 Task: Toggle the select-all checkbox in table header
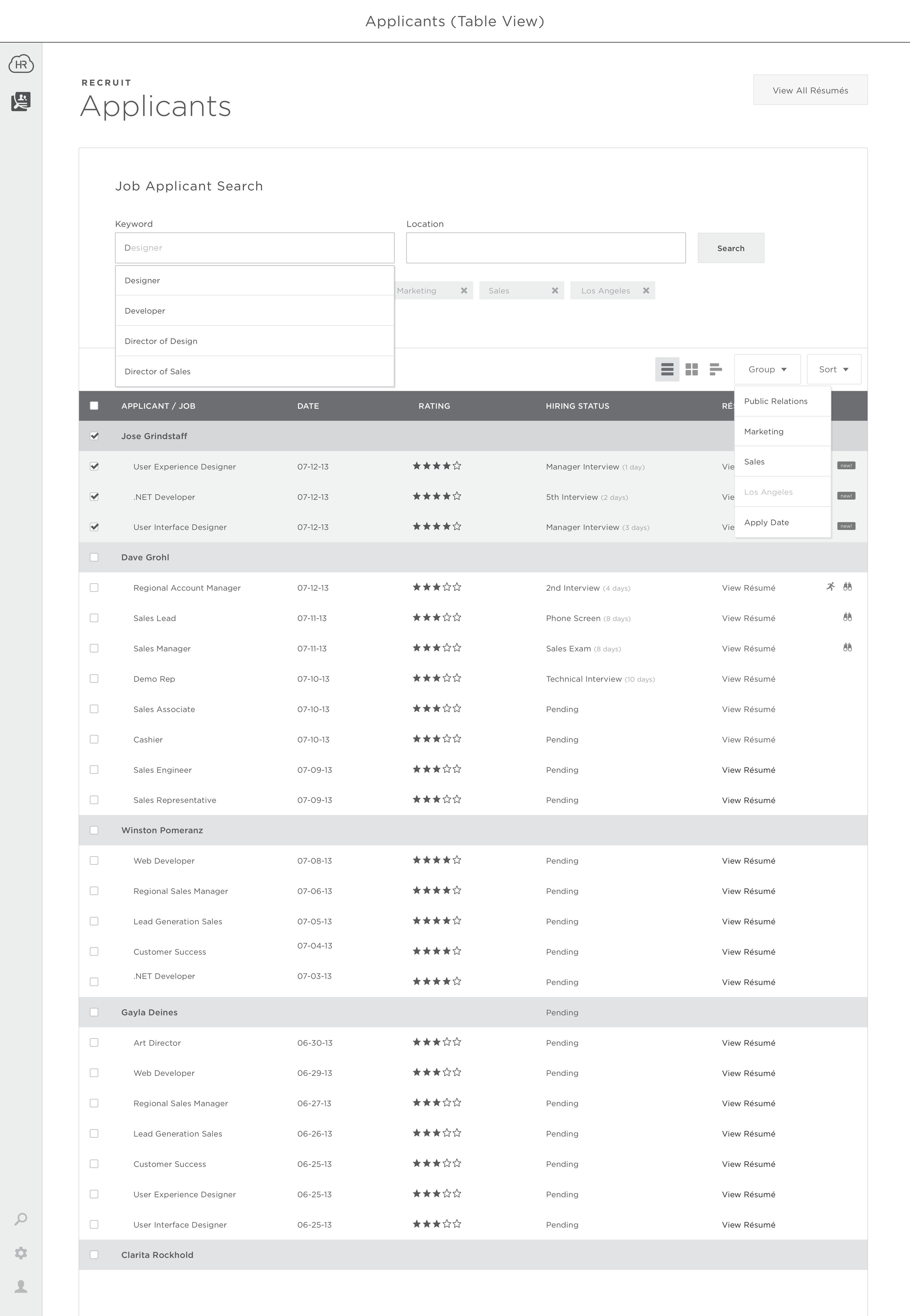94,406
